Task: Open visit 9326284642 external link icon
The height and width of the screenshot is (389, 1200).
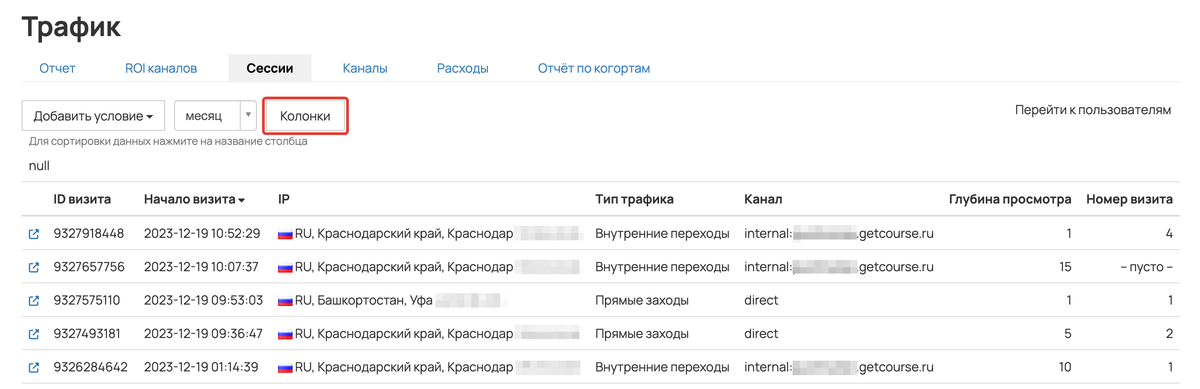Action: click(34, 368)
